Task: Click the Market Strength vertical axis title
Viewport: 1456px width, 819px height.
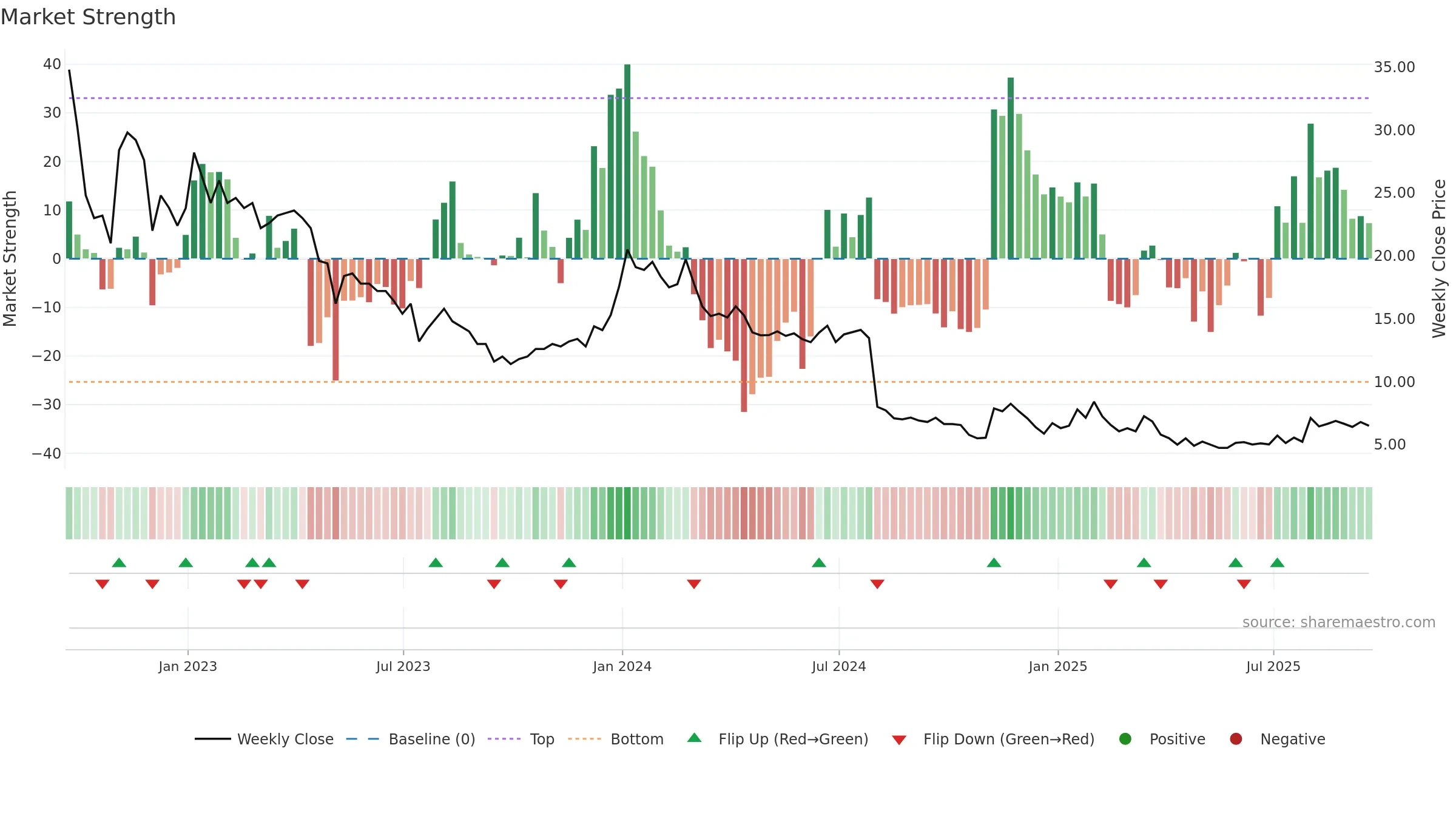Action: (10, 258)
